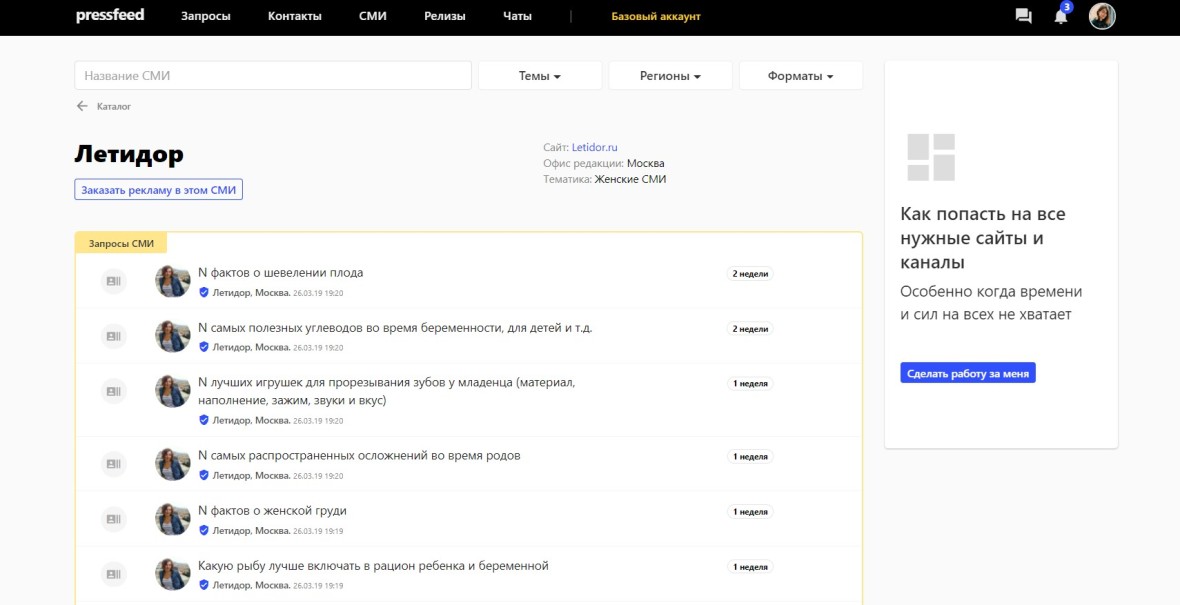The height and width of the screenshot is (605, 1180).
Task: Click card icon beside 'осложнений во время родов'
Action: (113, 464)
